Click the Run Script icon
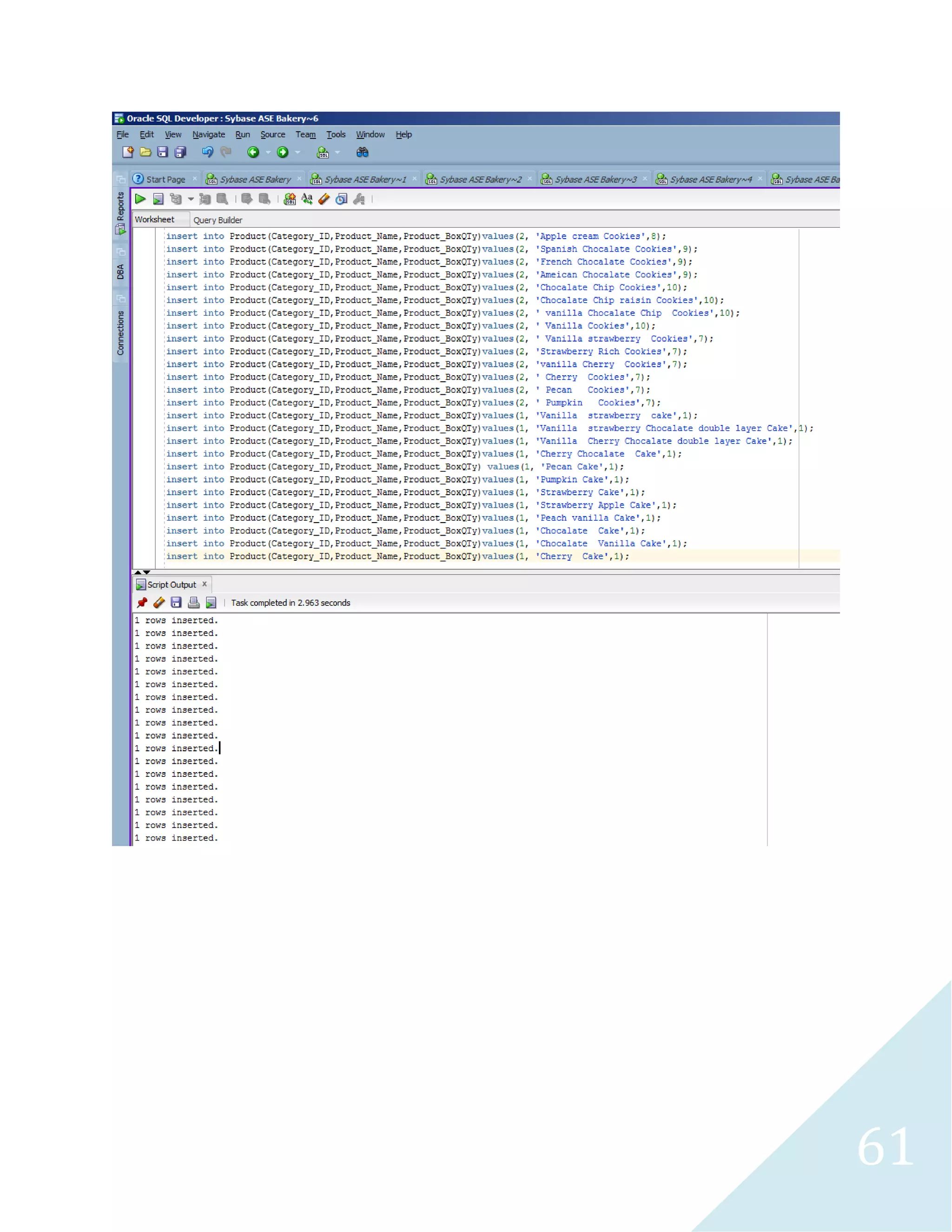This screenshot has width=952, height=1232. pos(159,199)
